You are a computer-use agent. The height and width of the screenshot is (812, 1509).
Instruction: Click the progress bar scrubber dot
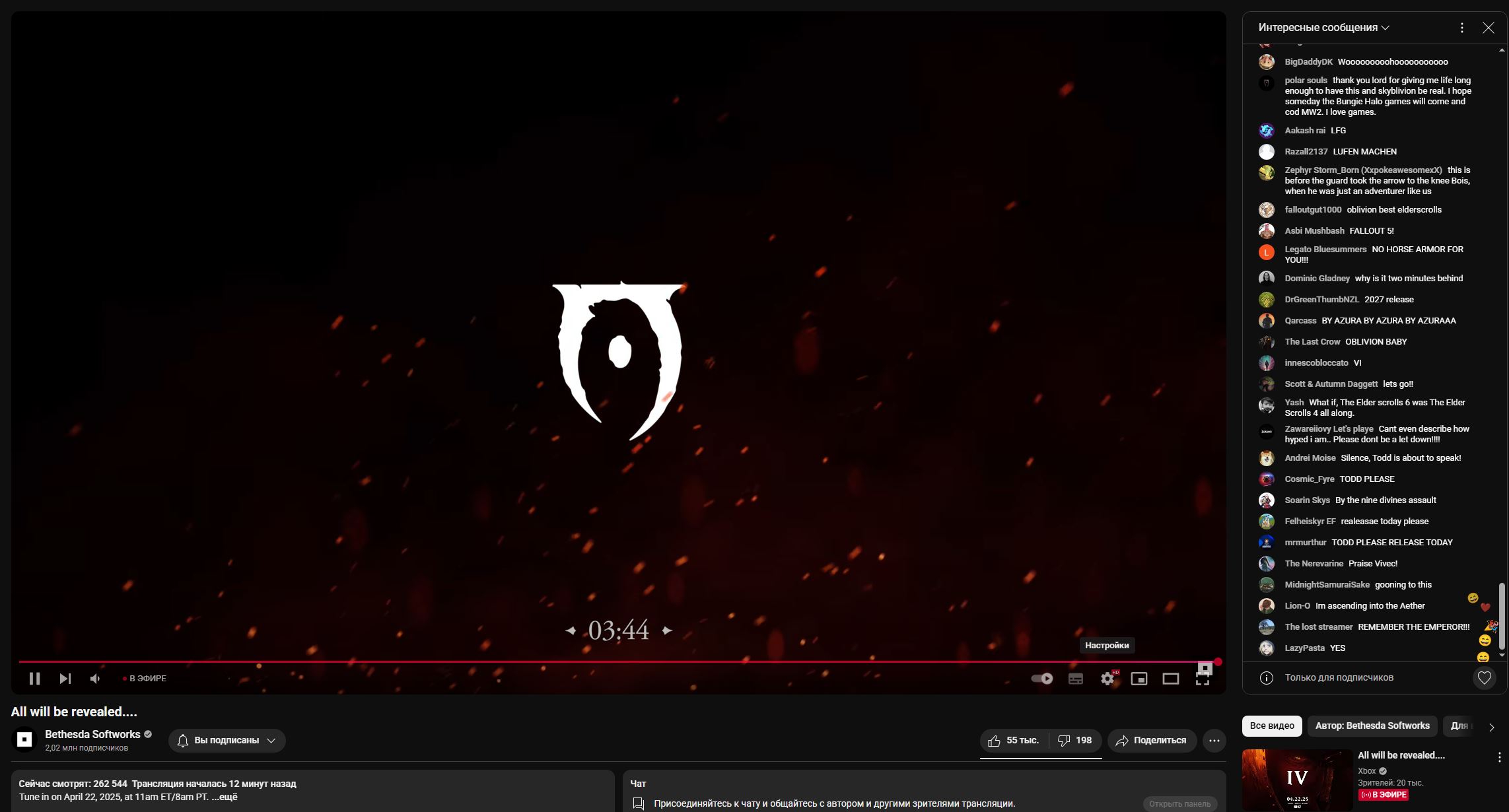click(1218, 661)
